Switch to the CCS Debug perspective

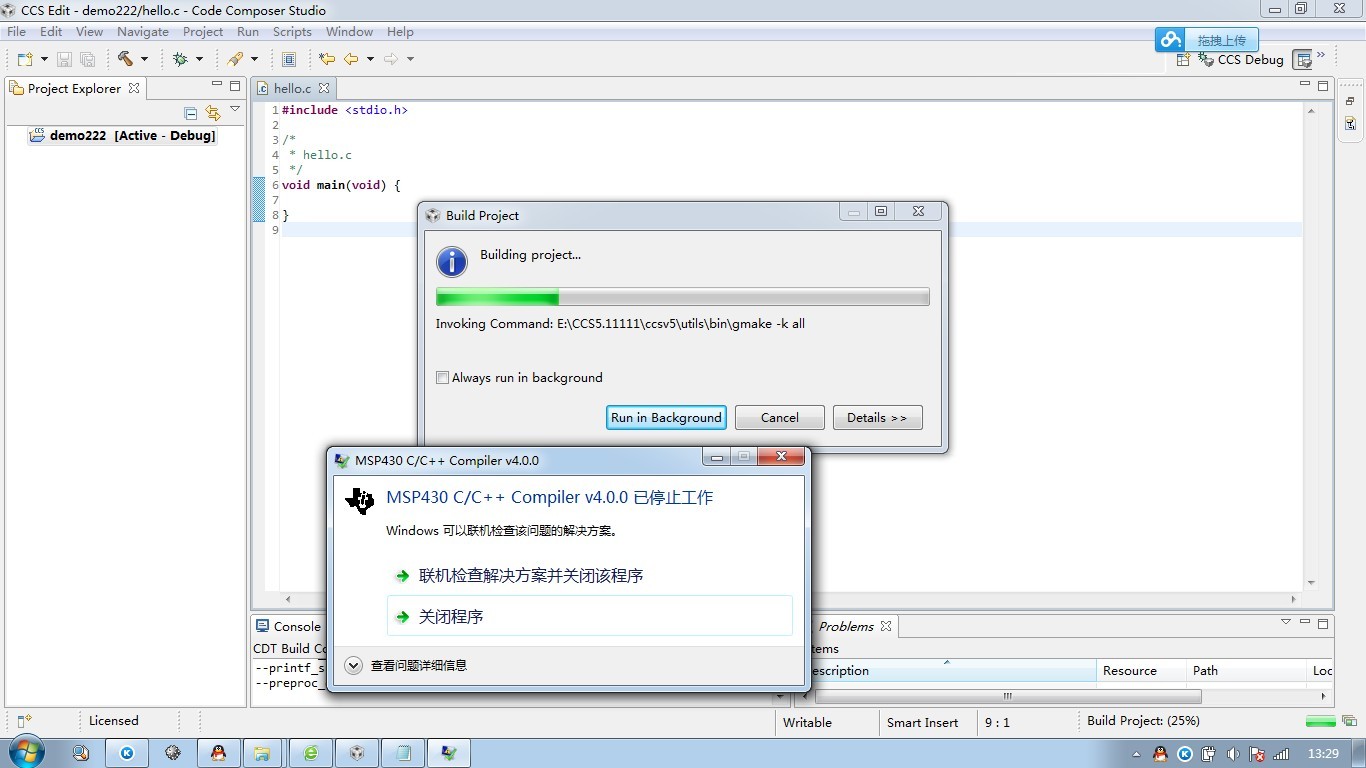[x=1241, y=59]
